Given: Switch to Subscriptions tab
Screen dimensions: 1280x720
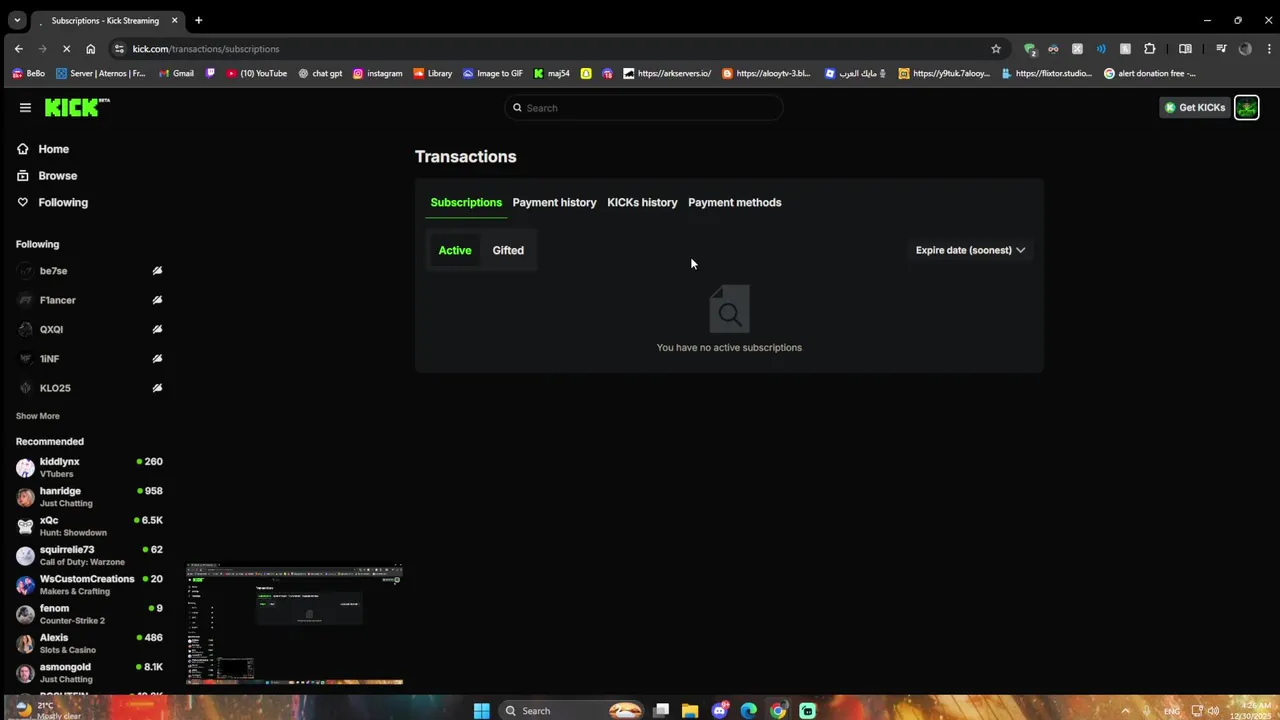Looking at the screenshot, I should pyautogui.click(x=466, y=202).
